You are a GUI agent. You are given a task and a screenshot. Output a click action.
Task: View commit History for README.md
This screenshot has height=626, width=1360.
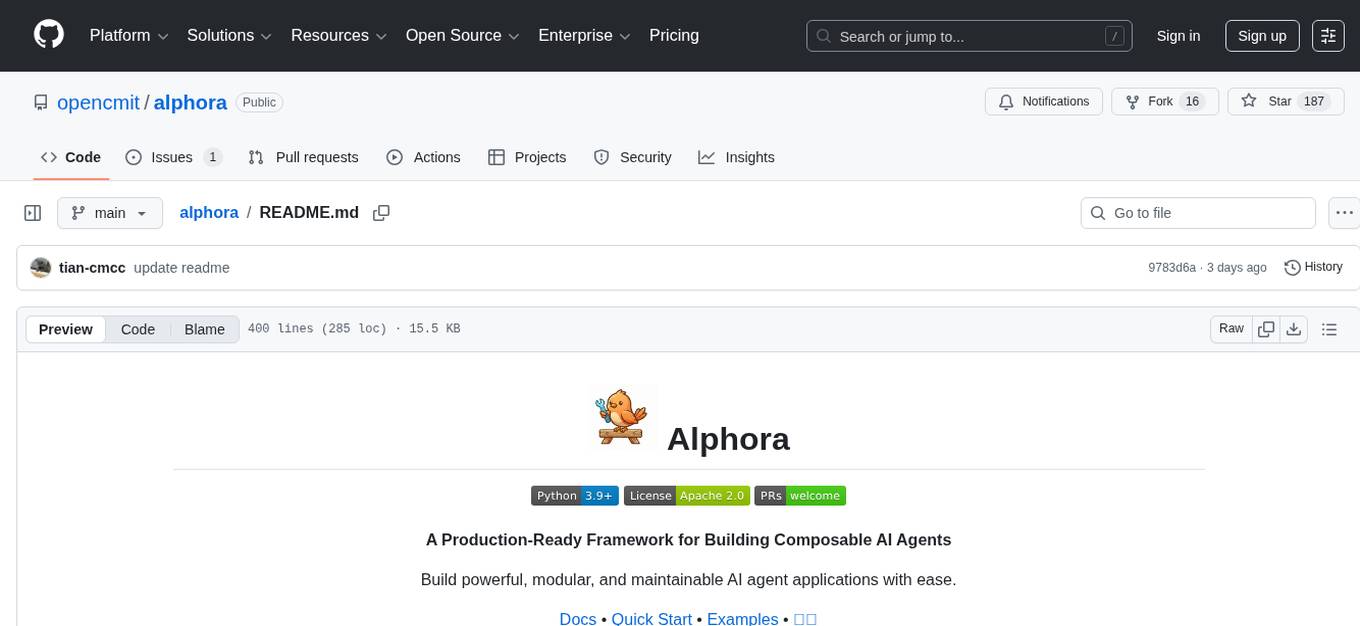[x=1313, y=267]
